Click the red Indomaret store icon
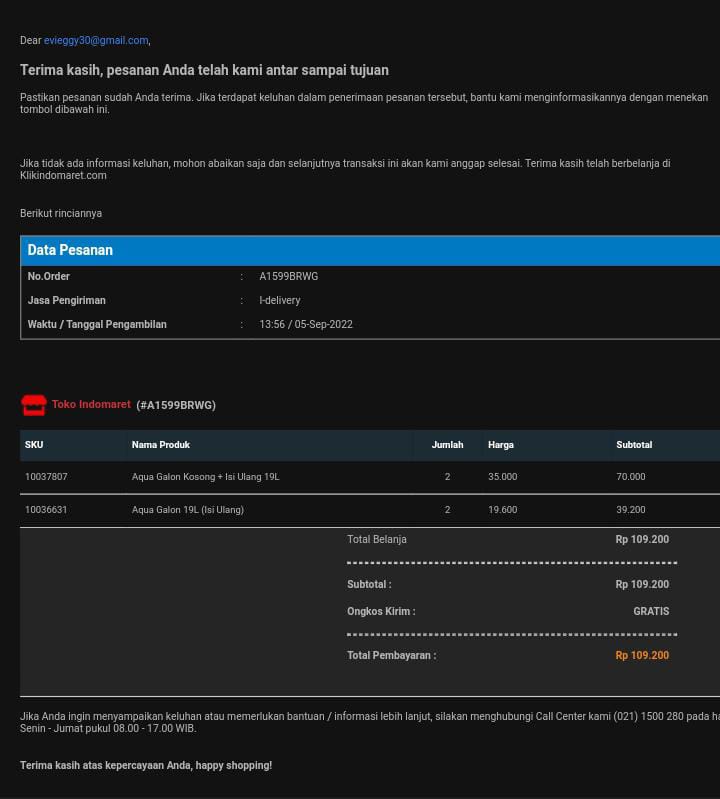720x799 pixels. point(34,405)
